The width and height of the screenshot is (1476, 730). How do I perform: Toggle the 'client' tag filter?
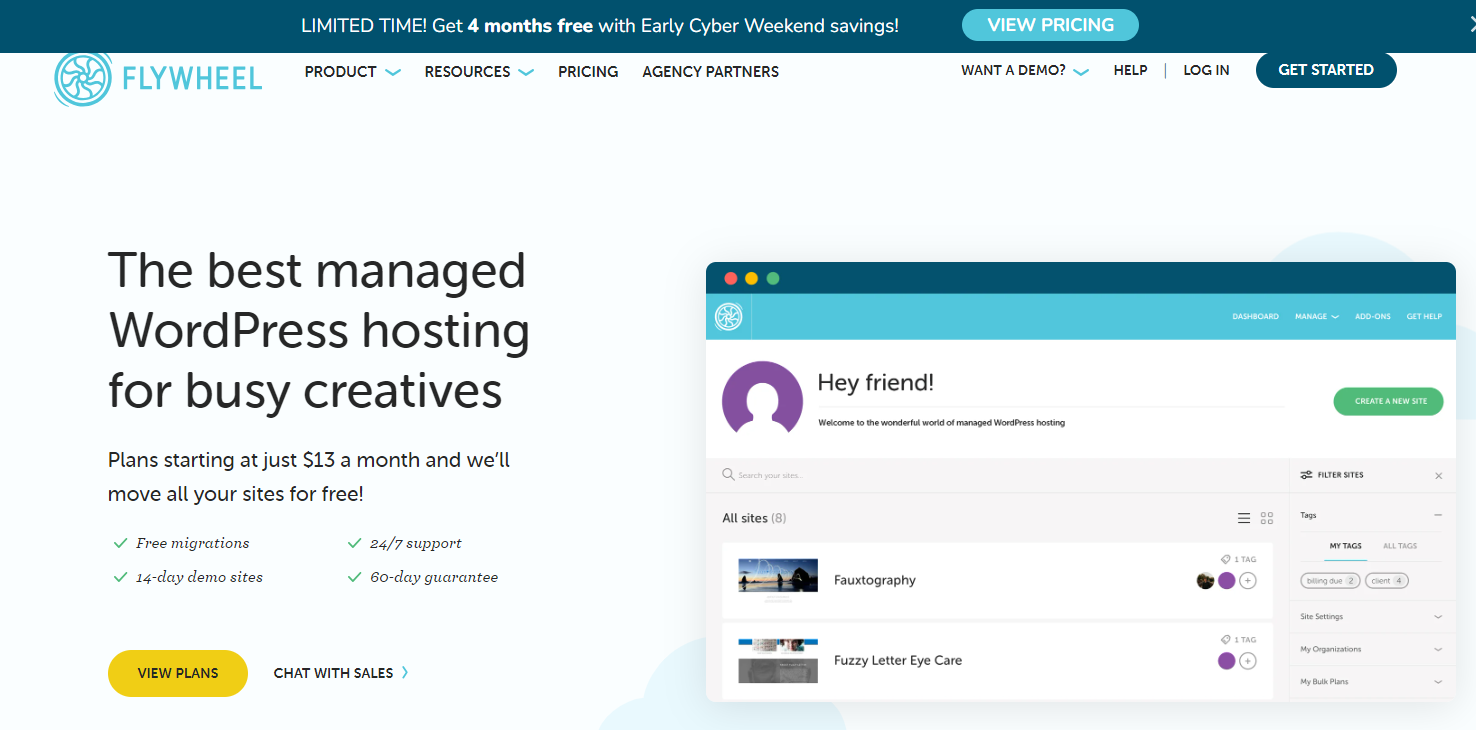tap(1387, 580)
